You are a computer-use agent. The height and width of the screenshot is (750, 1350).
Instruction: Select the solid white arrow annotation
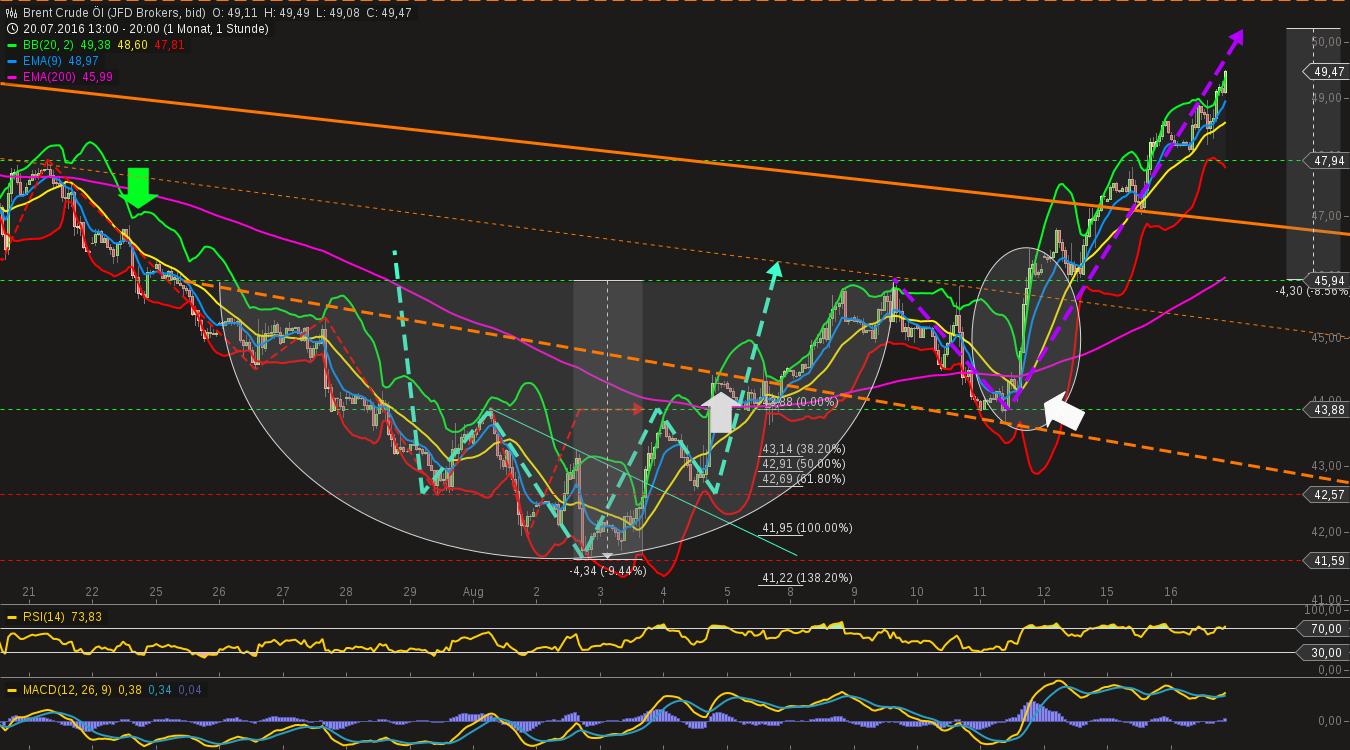click(x=1063, y=411)
